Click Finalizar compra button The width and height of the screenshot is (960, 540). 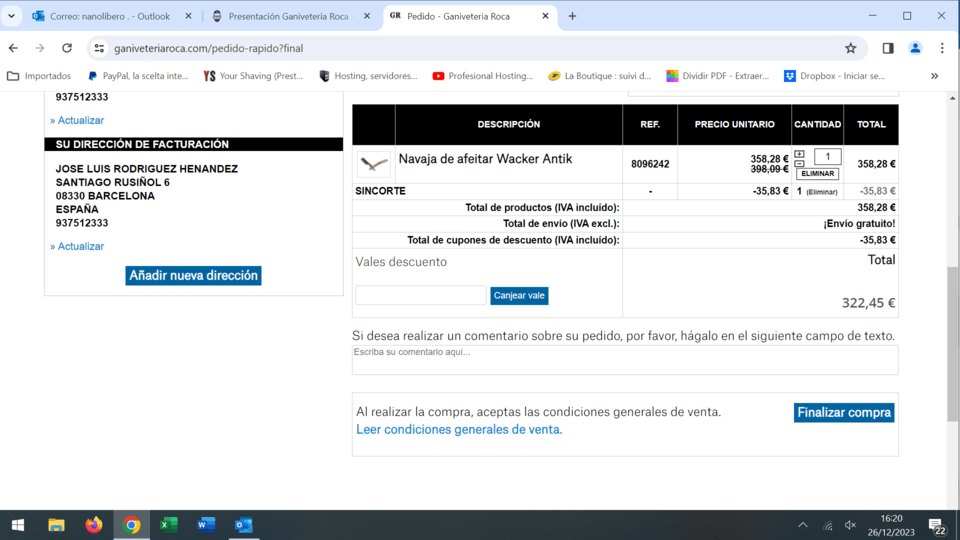tap(843, 412)
